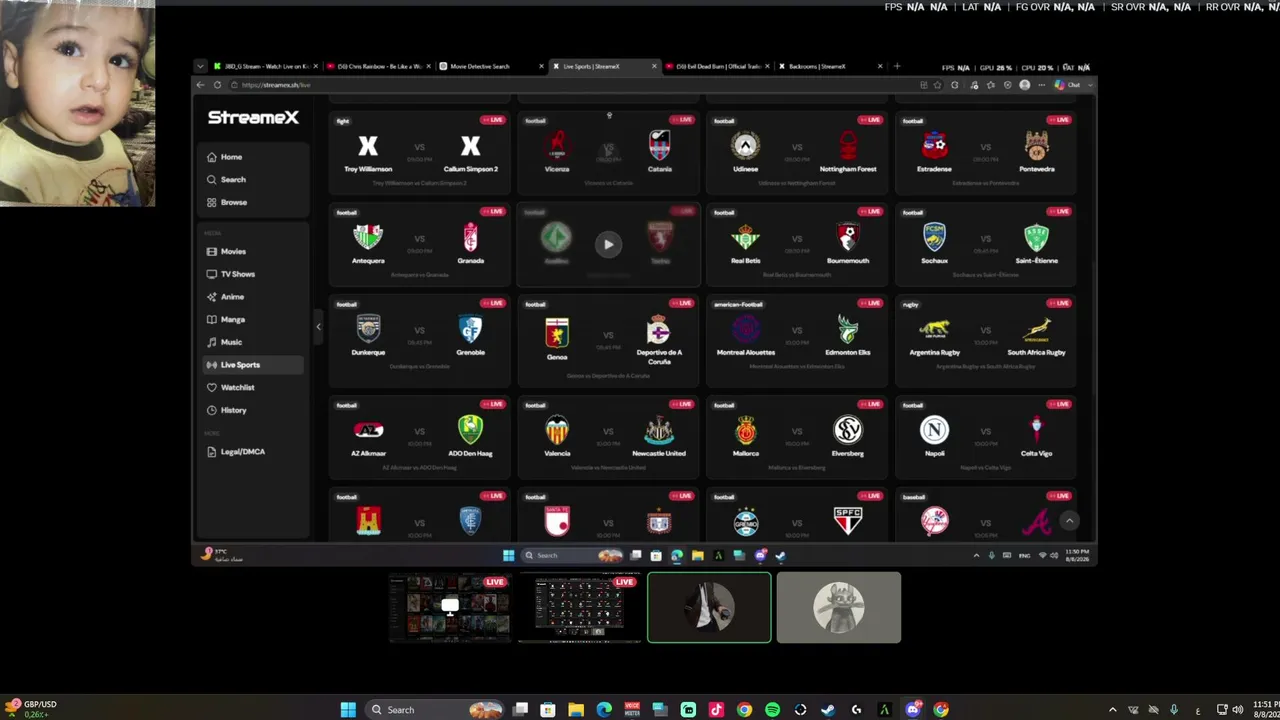Open Steam from the main taskbar
The image size is (1280, 720).
828,710
